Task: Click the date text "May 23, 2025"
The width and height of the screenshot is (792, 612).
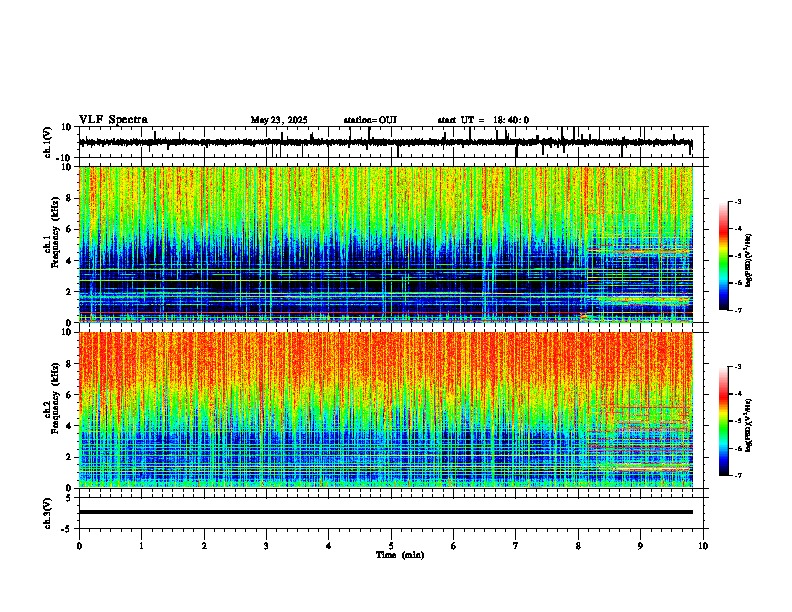Action: click(279, 120)
